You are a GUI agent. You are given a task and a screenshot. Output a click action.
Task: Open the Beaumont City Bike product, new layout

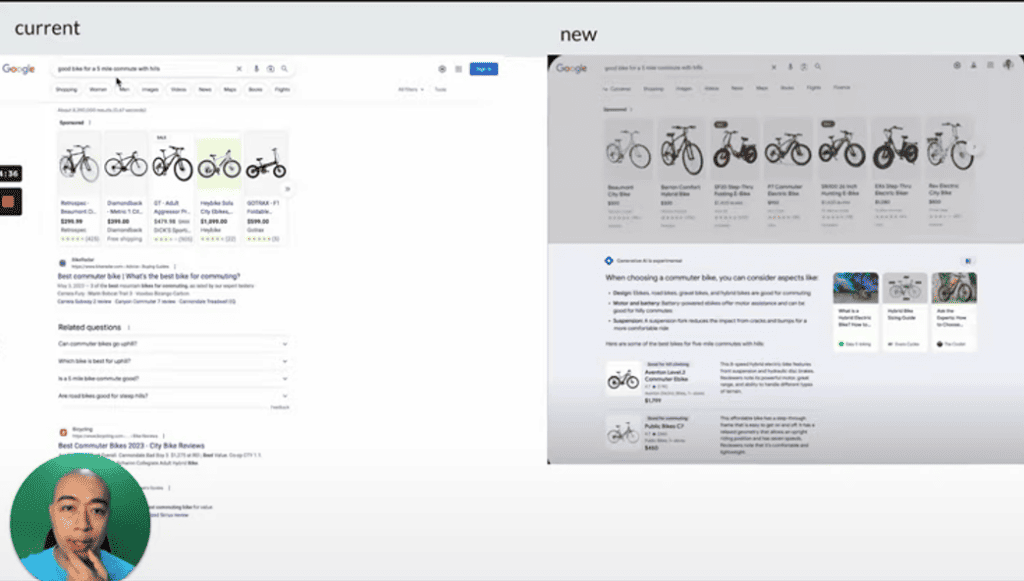click(x=628, y=173)
